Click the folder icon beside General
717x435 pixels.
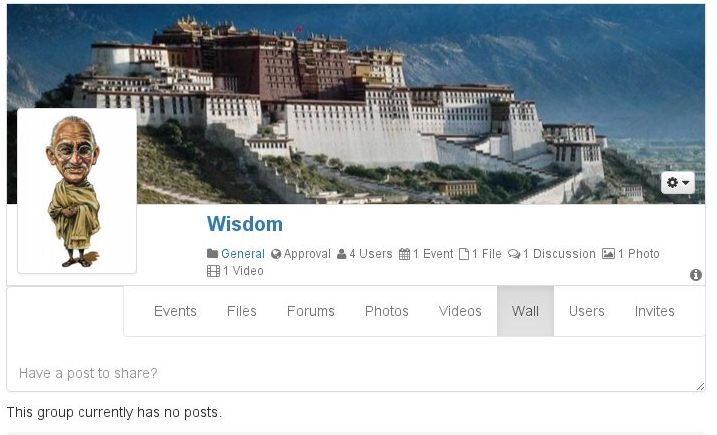point(212,254)
